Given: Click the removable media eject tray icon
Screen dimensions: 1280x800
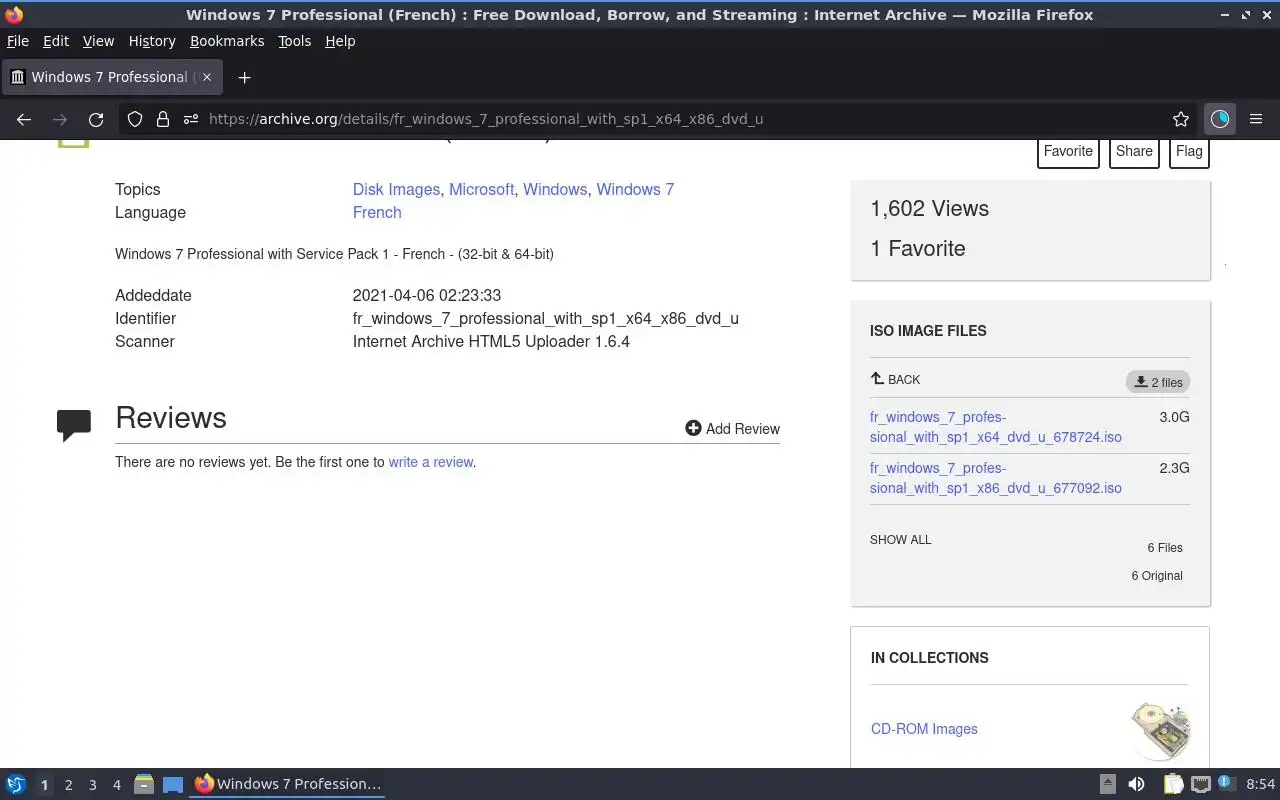Looking at the screenshot, I should (x=1108, y=784).
